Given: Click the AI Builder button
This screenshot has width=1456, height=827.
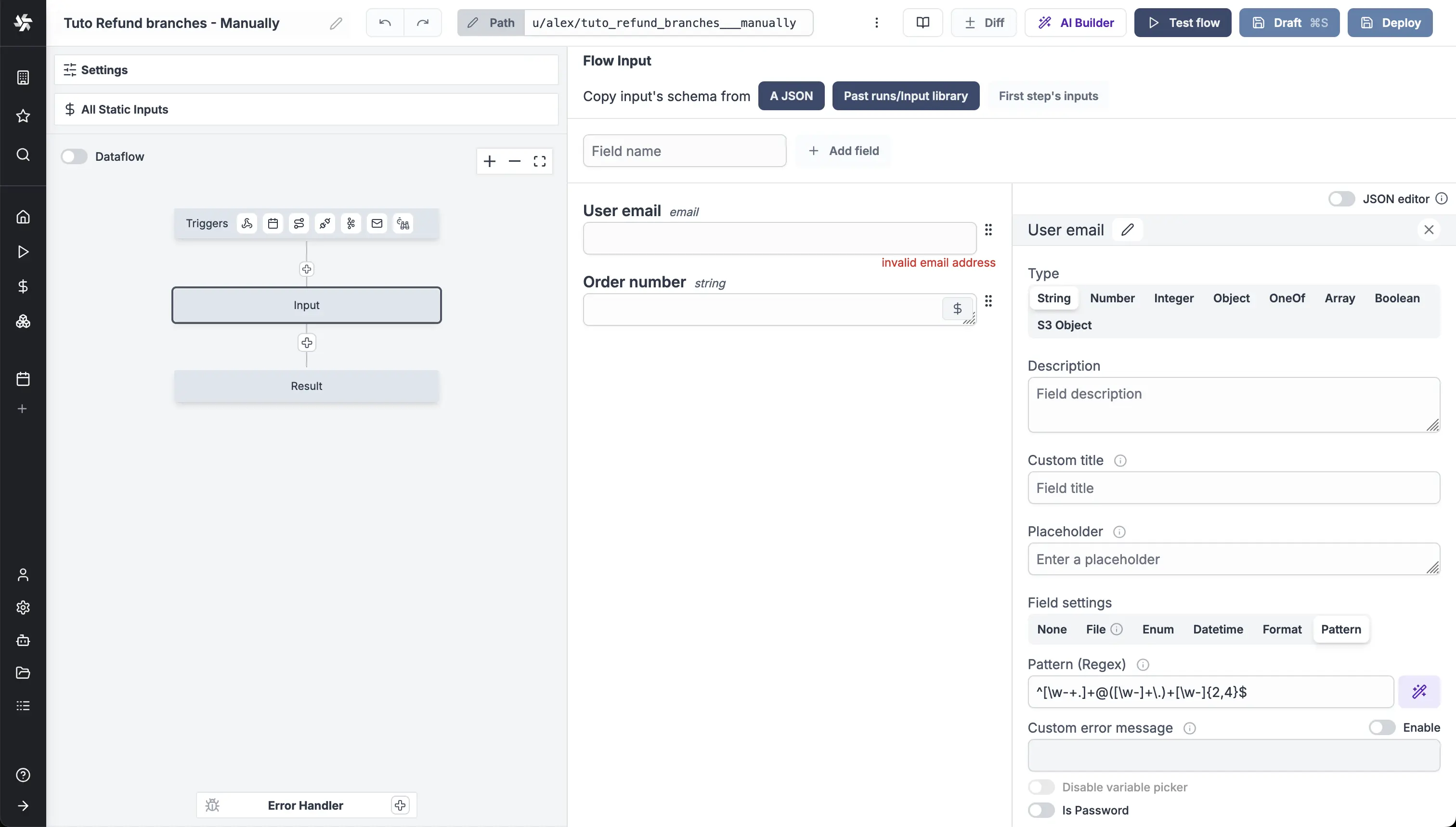Looking at the screenshot, I should point(1075,23).
